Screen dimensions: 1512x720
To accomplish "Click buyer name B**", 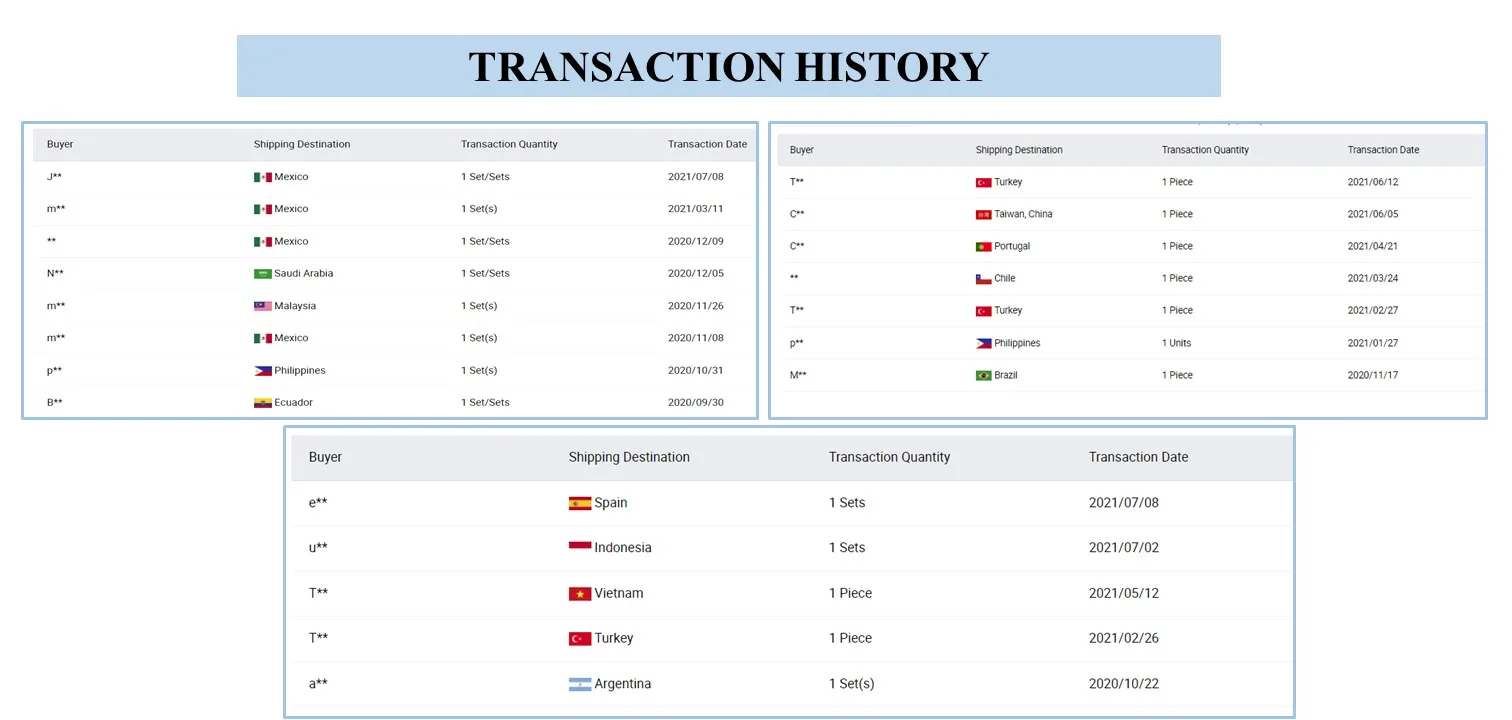I will click(55, 402).
